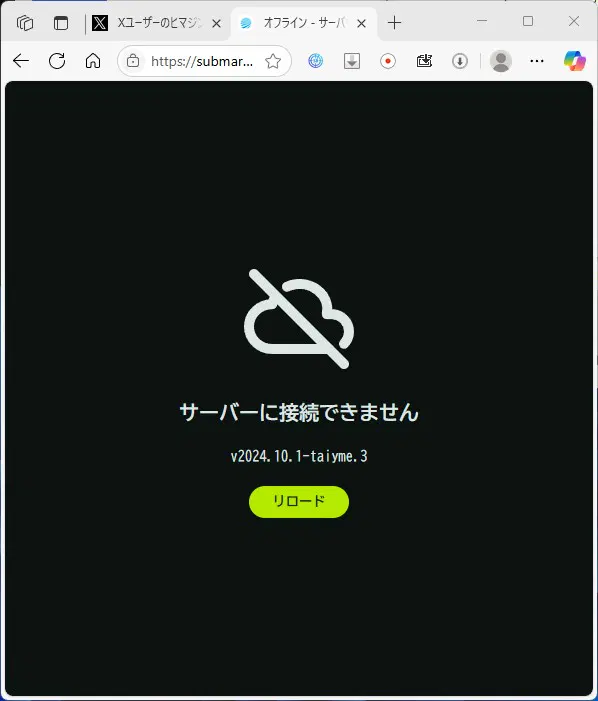
Task: Click the red dot record extension icon
Action: [388, 61]
